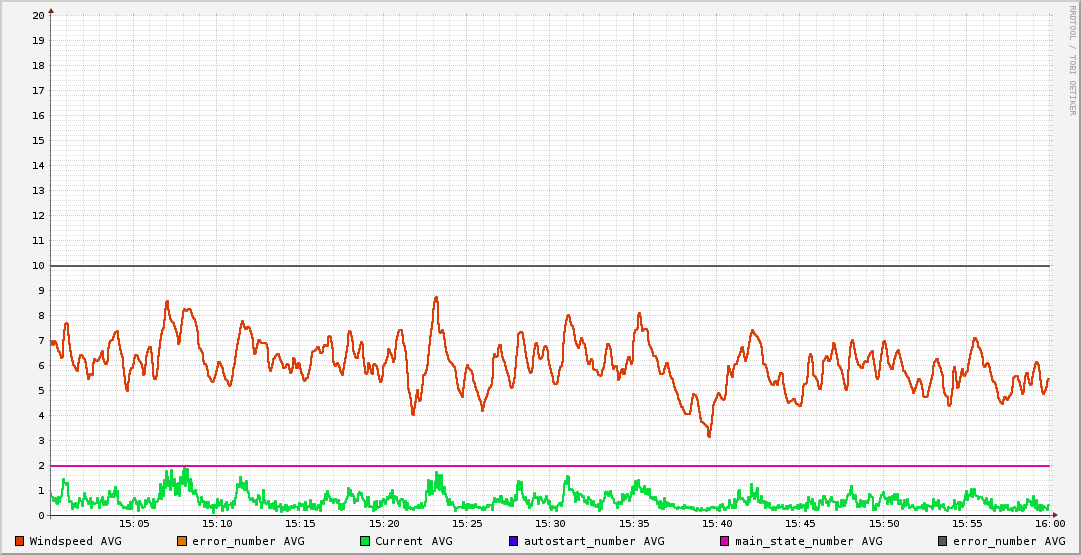Click the 15:30 time axis label
Viewport: 1081px width, 555px height.
[550, 523]
